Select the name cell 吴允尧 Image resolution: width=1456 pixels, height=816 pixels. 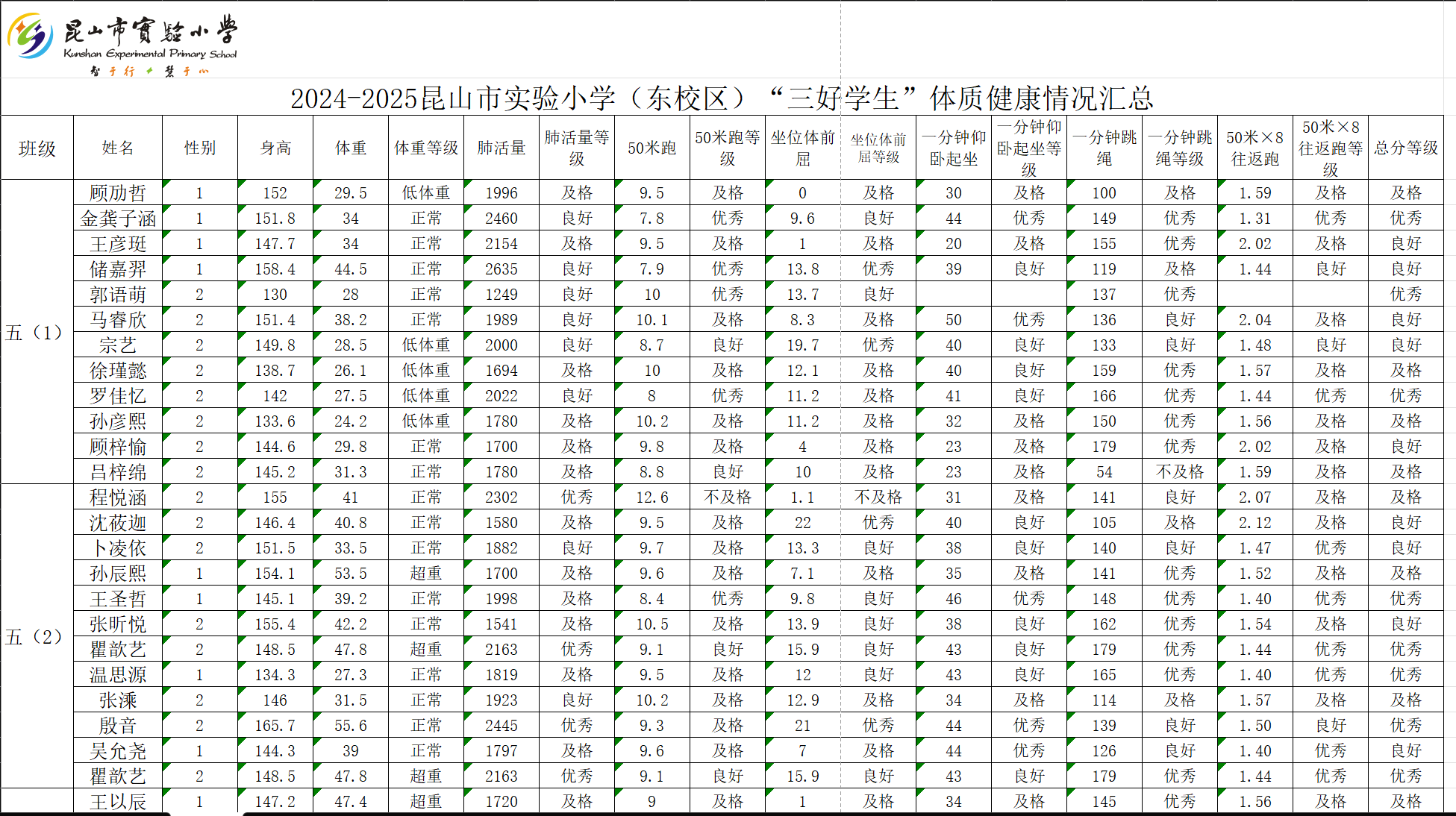point(118,751)
